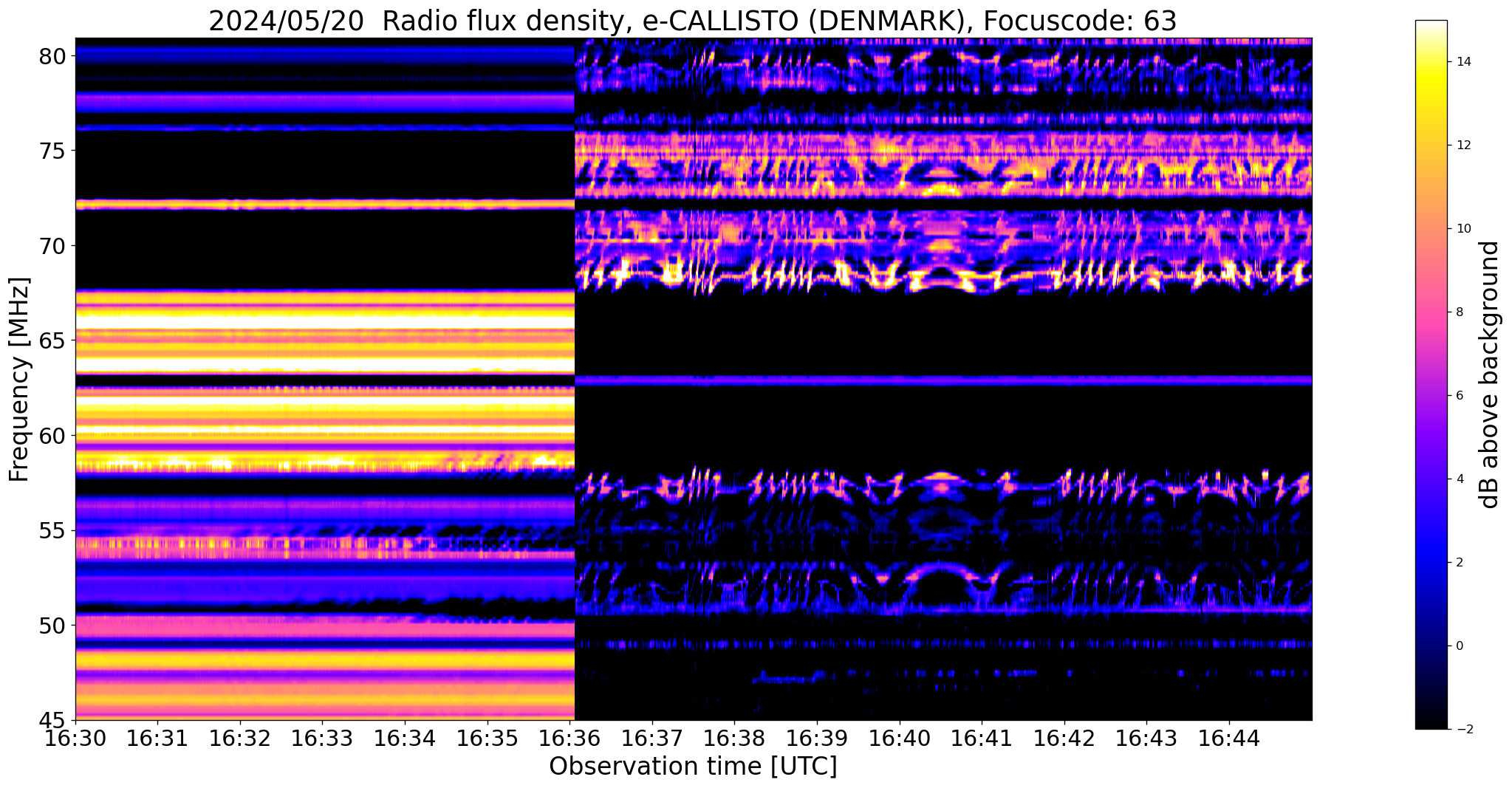Select the 70 MHz y-axis tick label

coord(54,246)
